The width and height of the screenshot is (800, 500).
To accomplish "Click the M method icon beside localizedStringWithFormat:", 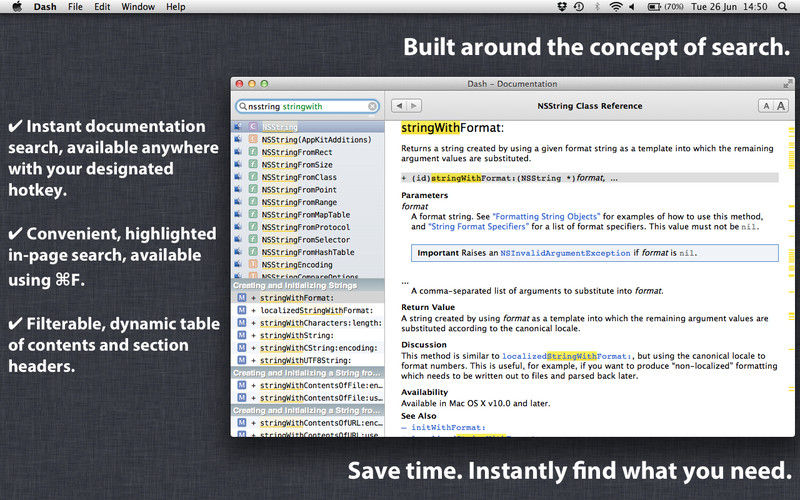I will click(242, 310).
